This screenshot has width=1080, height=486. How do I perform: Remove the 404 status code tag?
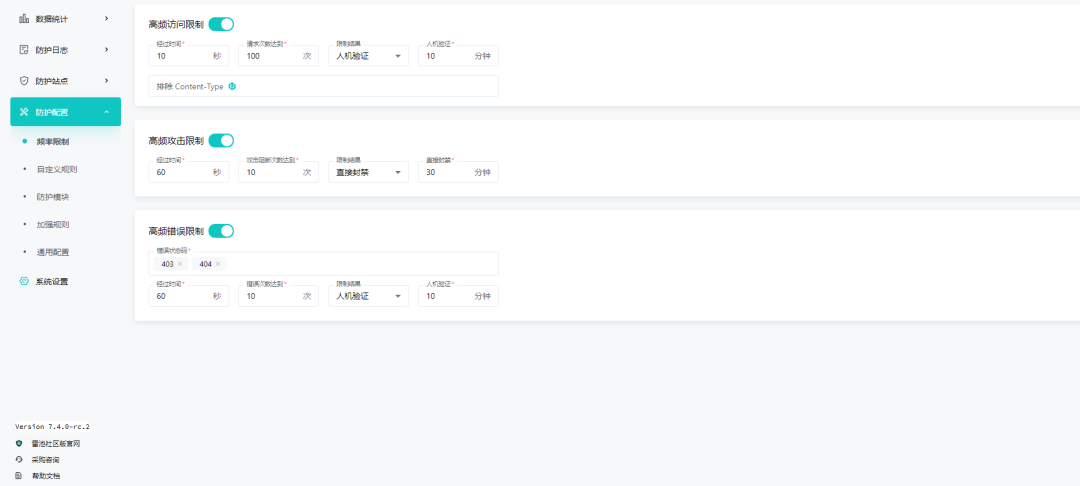coord(218,264)
